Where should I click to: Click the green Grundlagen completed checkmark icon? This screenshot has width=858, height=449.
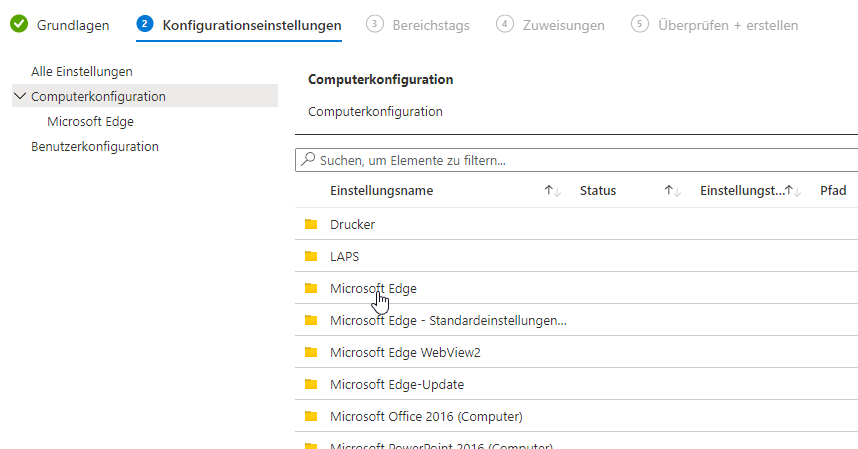[x=19, y=24]
